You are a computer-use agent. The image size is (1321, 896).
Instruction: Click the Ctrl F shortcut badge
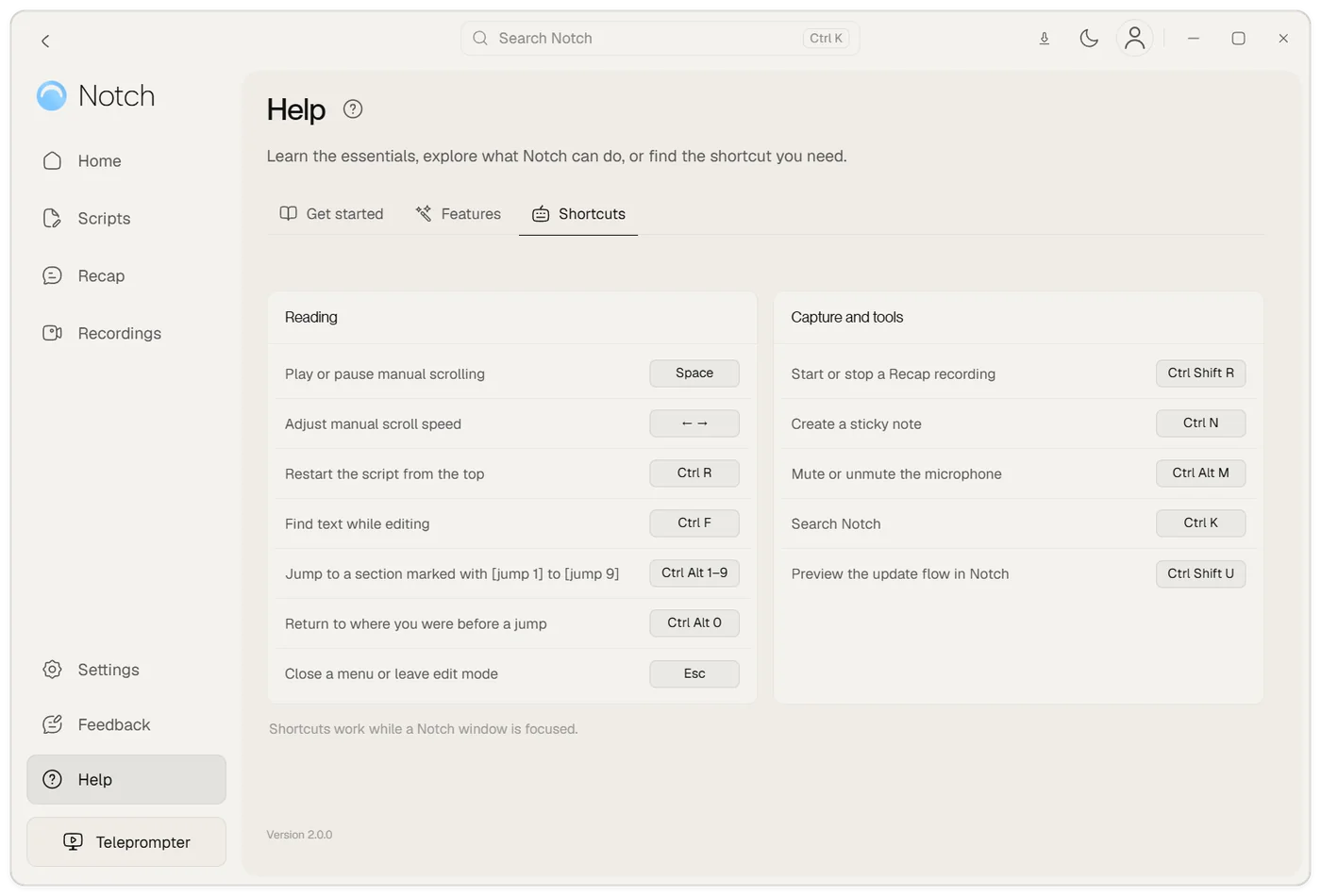tap(694, 523)
